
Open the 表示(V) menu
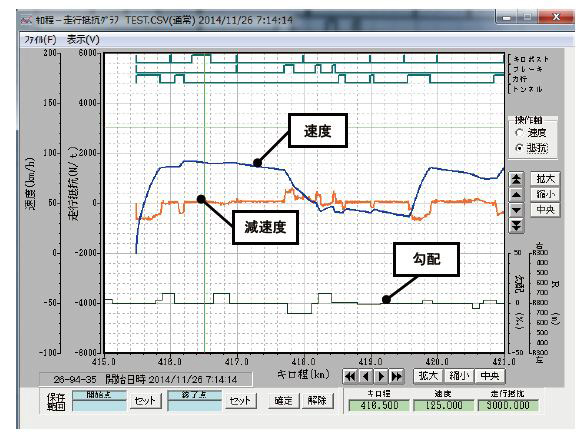83,40
